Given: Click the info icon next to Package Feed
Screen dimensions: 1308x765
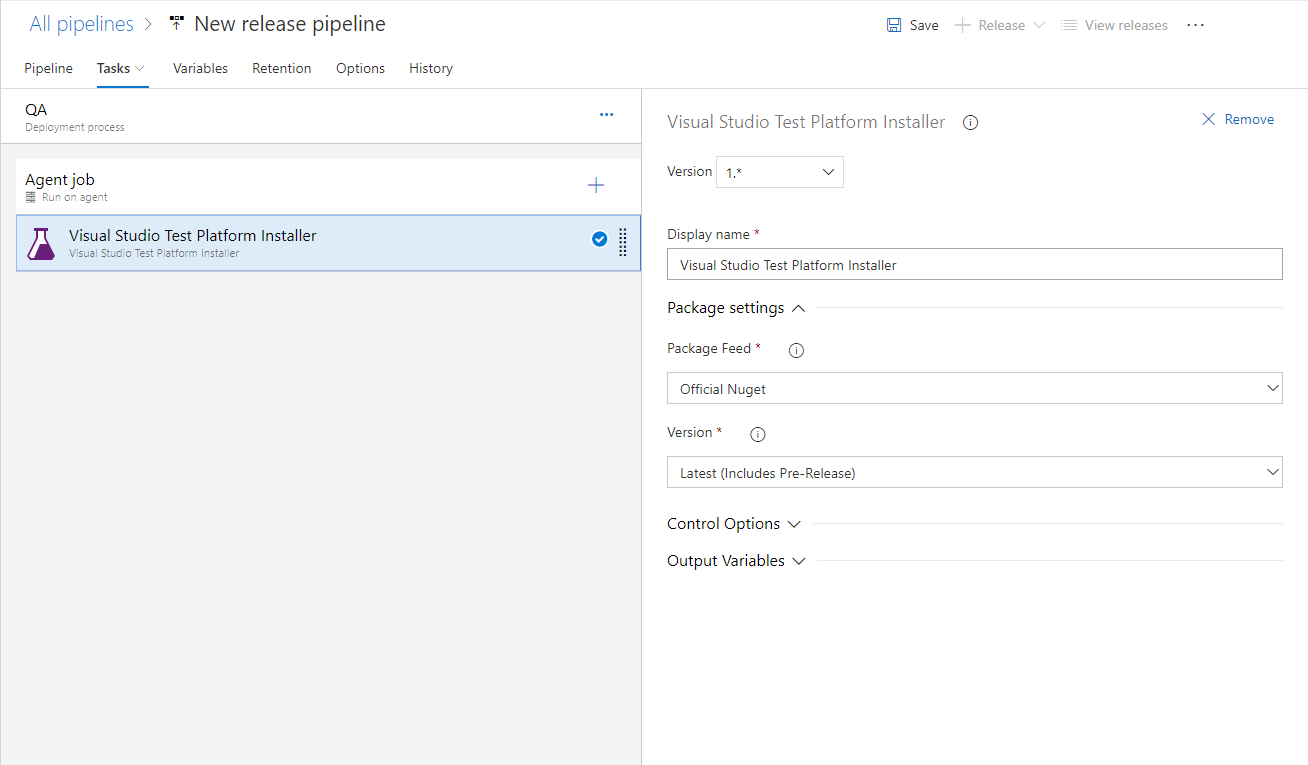Looking at the screenshot, I should coord(795,350).
